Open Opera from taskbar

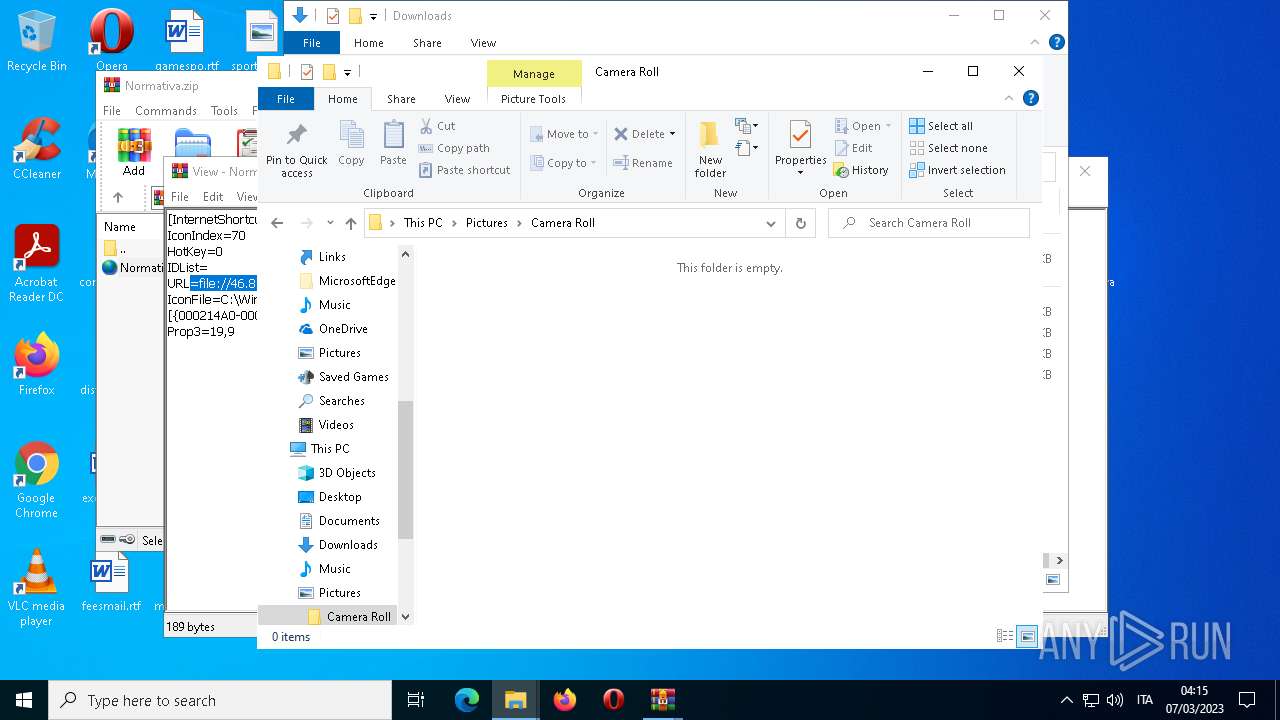(614, 700)
